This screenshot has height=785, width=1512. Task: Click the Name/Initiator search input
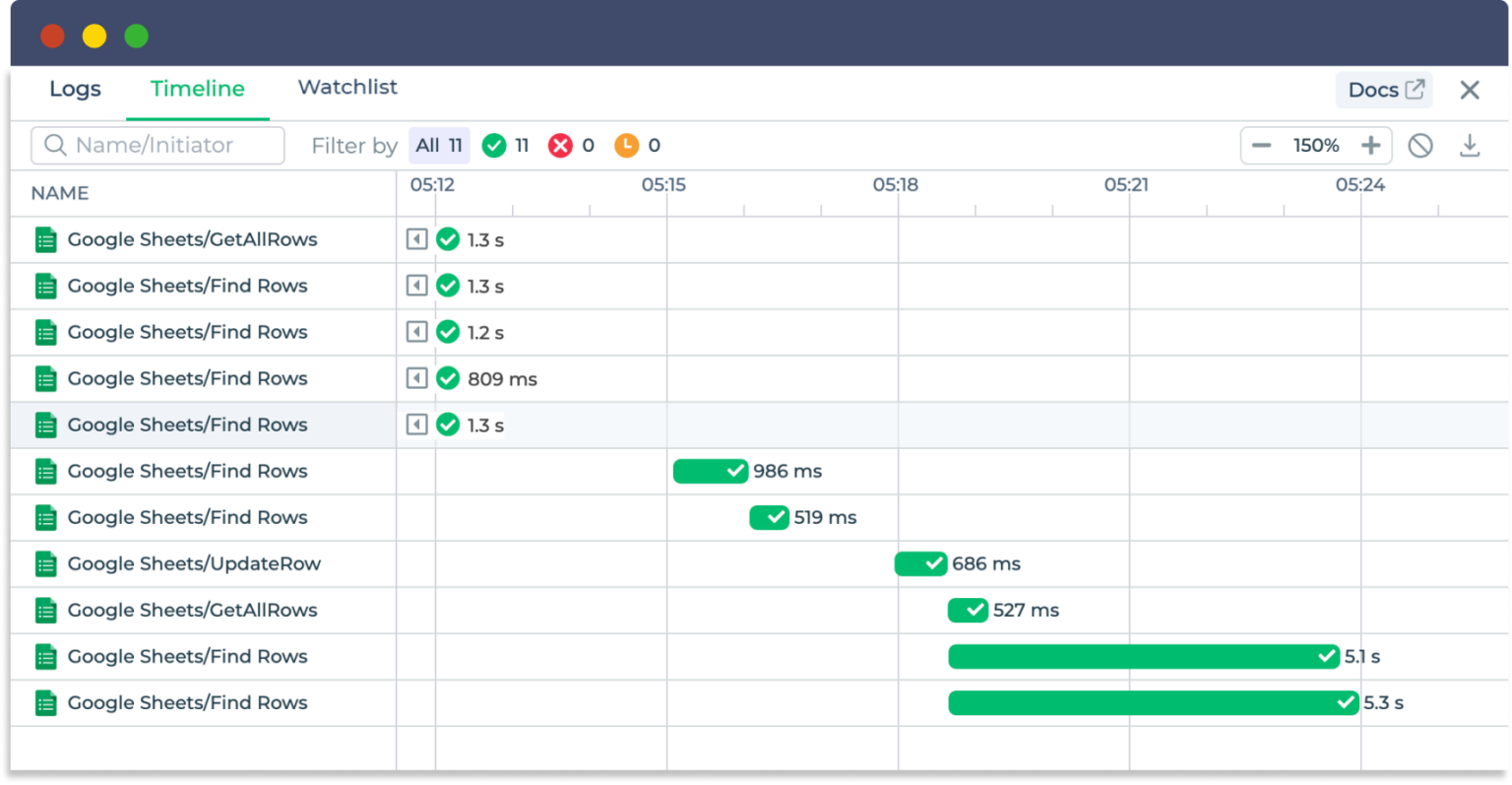(x=167, y=145)
